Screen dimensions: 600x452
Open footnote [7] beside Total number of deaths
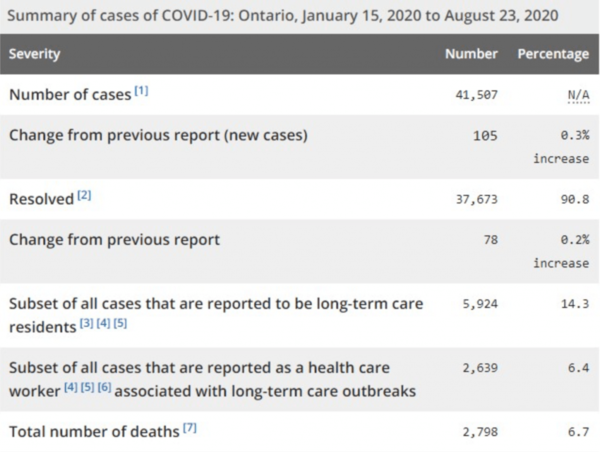[190, 428]
